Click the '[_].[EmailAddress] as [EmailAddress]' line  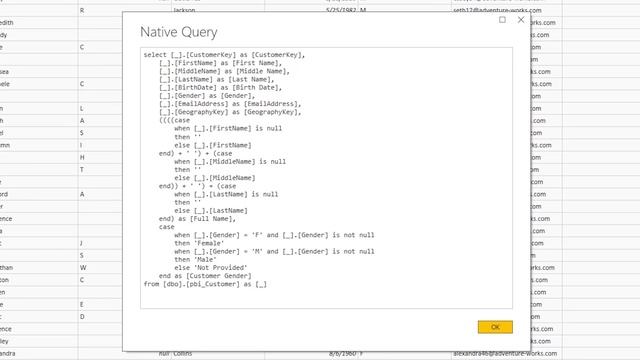point(230,104)
